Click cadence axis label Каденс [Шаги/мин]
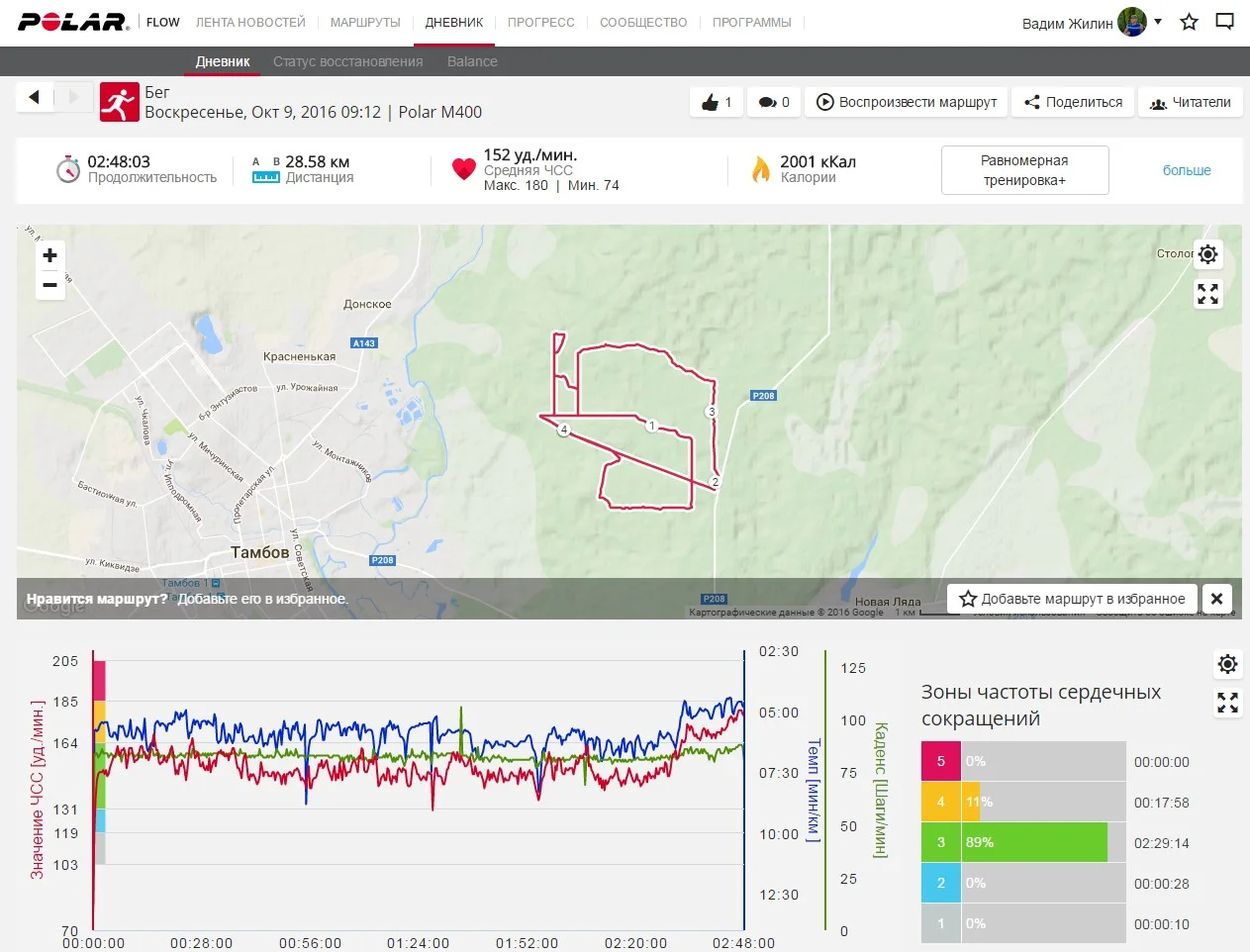This screenshot has height=952, width=1250. [x=880, y=790]
